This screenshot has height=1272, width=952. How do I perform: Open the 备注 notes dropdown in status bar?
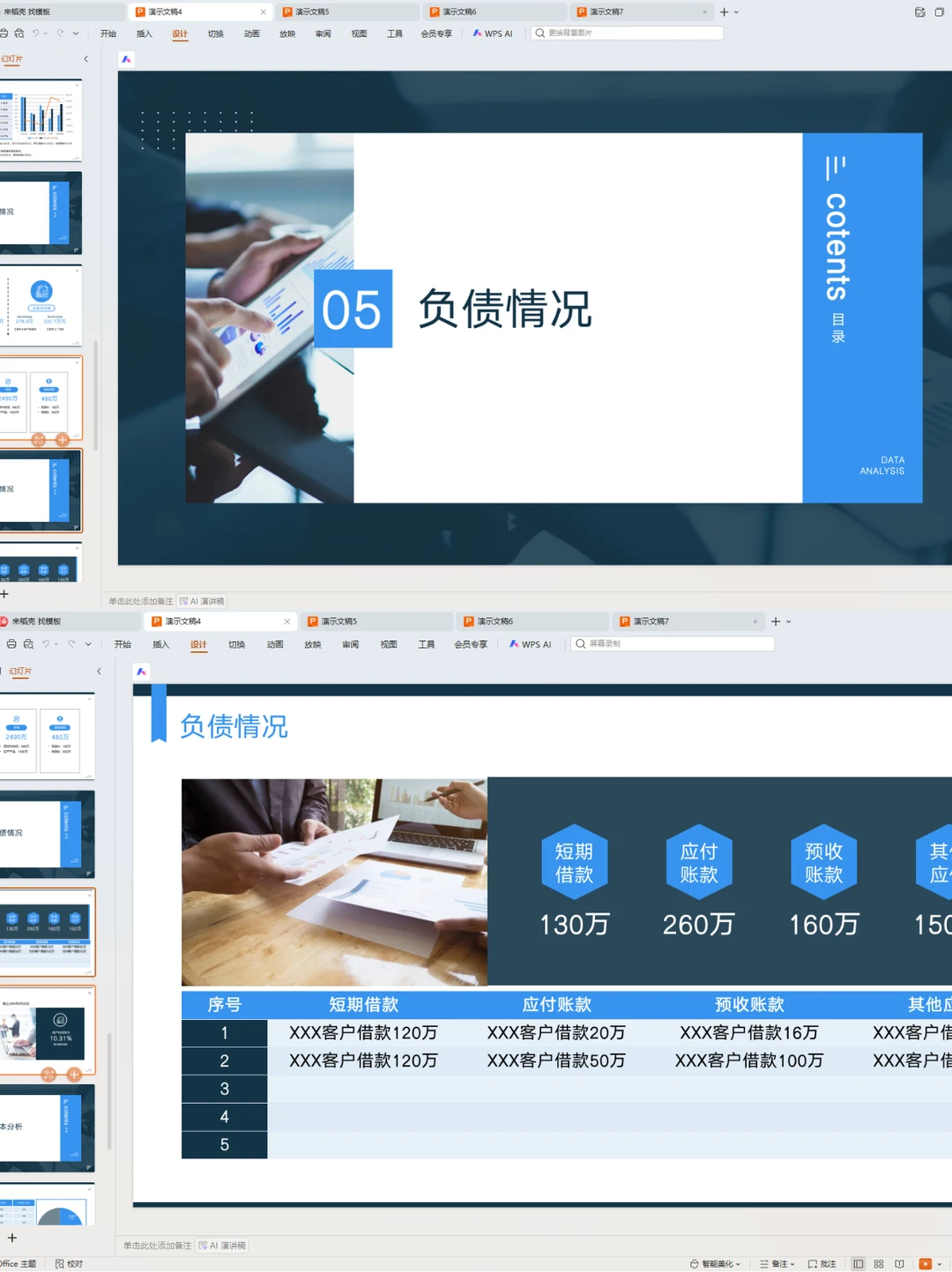pyautogui.click(x=793, y=1263)
